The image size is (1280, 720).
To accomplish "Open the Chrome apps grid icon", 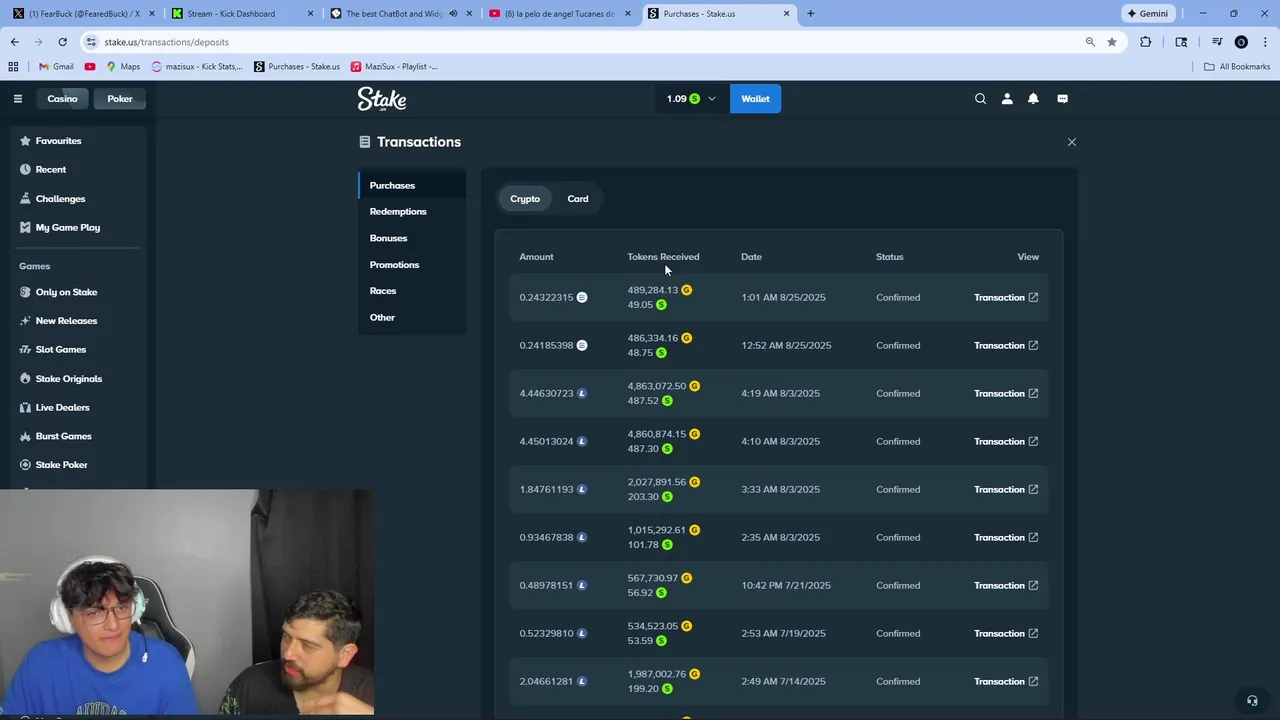I will point(13,66).
